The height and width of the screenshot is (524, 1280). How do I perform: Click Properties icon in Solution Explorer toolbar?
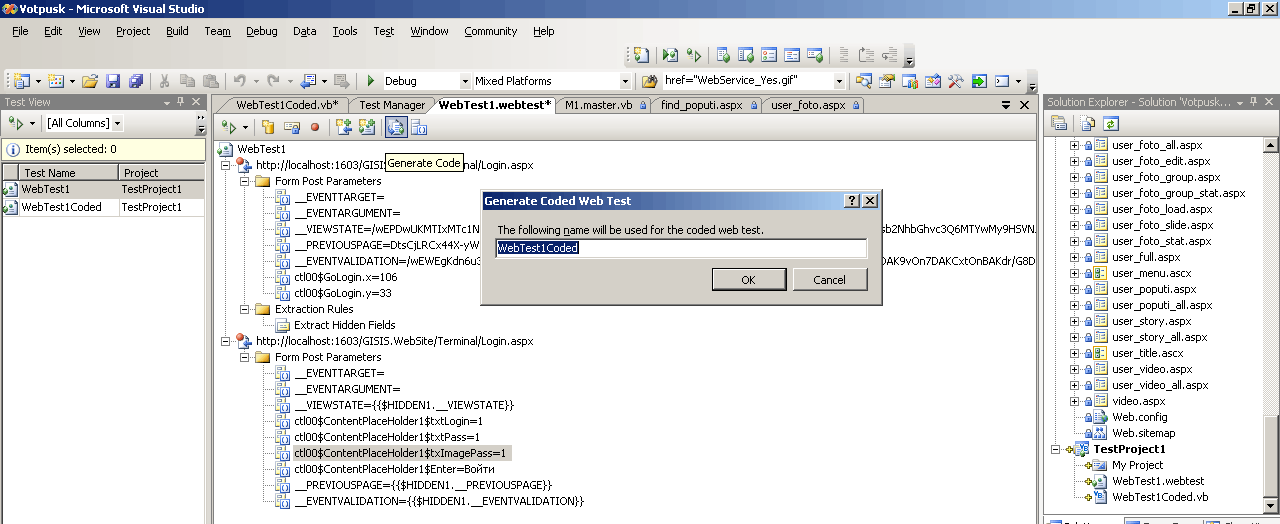click(1059, 124)
